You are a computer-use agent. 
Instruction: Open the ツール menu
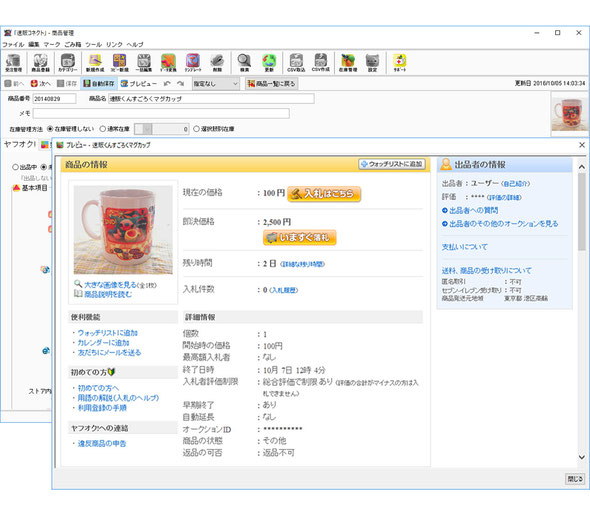coord(93,44)
